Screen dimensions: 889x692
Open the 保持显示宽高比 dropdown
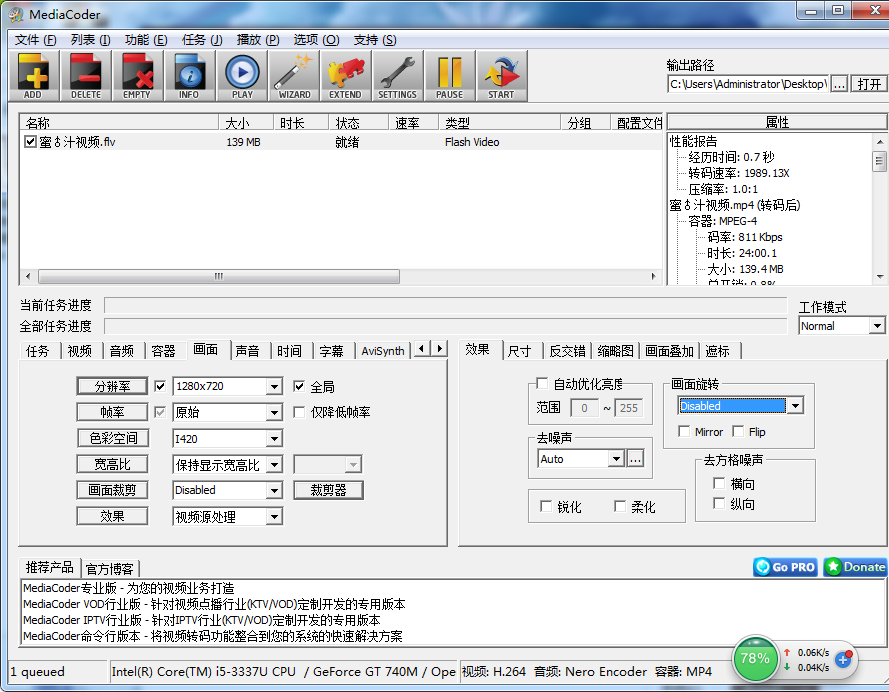274,465
